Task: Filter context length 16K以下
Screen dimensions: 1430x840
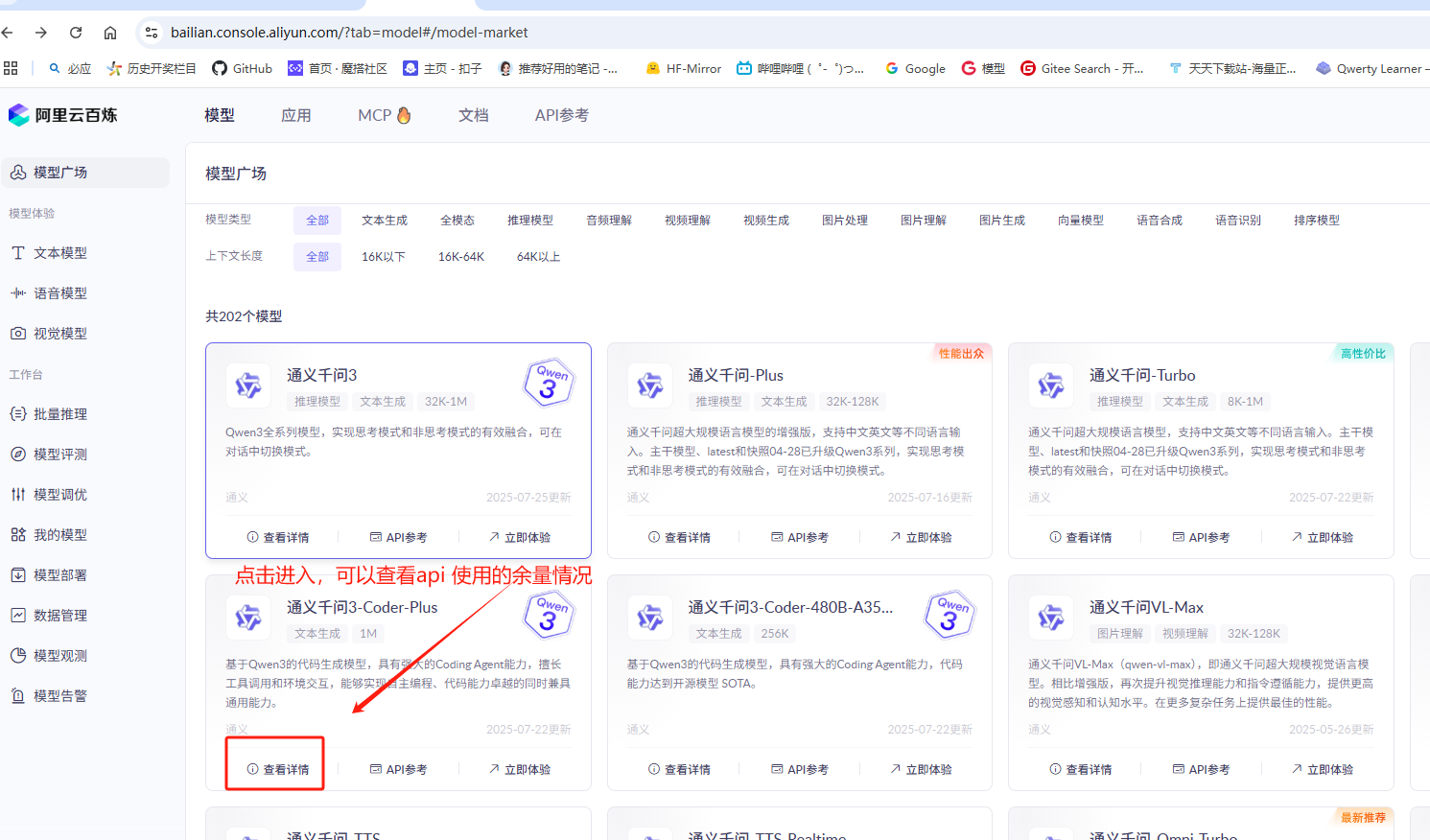Action: (x=384, y=257)
